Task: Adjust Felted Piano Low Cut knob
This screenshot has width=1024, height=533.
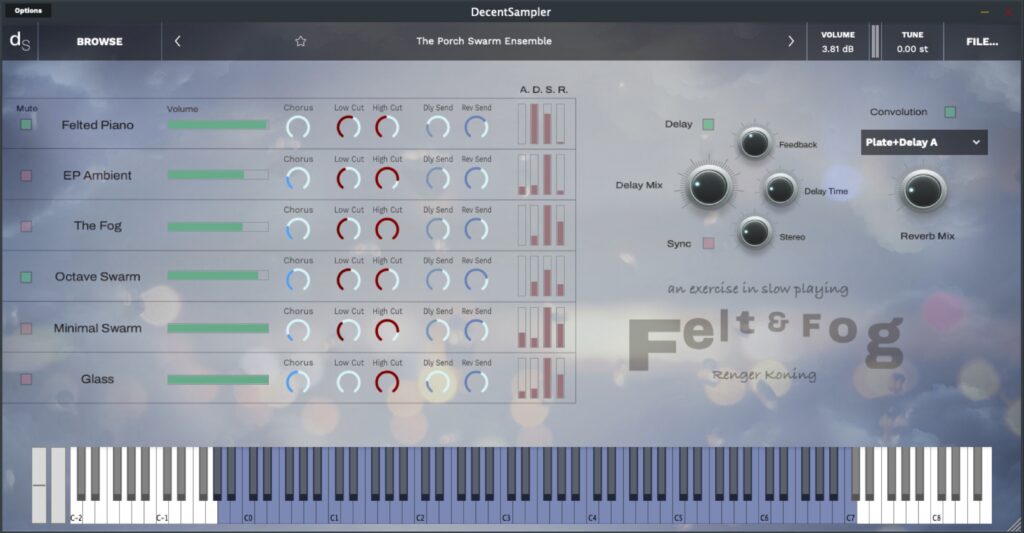Action: tap(349, 127)
